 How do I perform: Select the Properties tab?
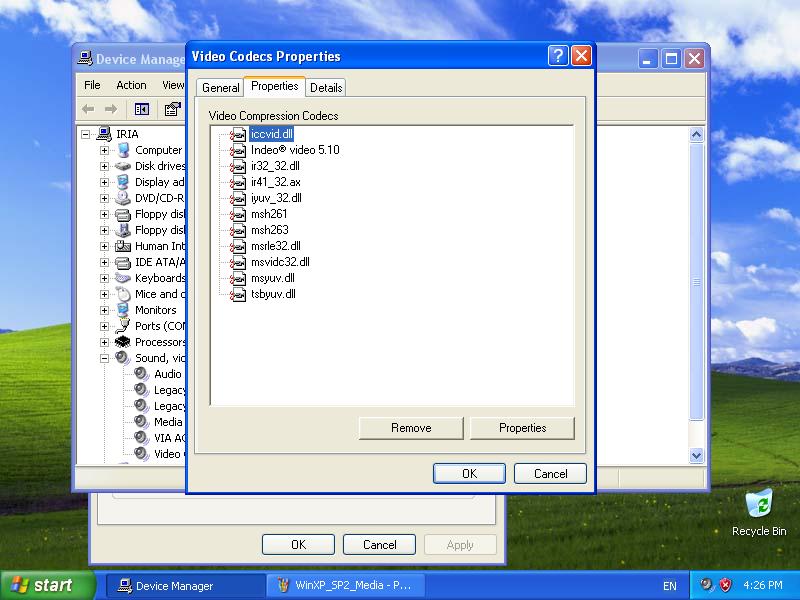click(x=274, y=86)
